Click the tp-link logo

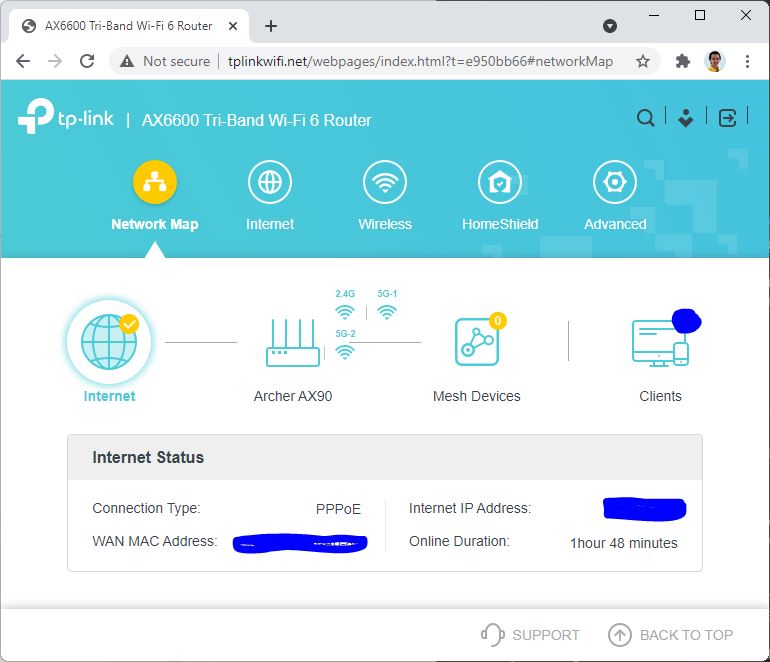point(66,116)
